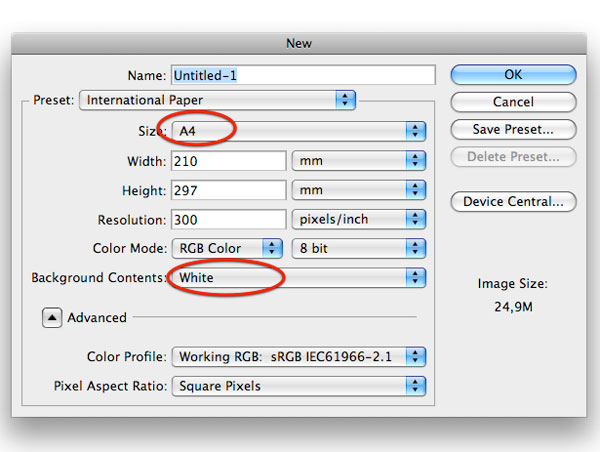Click the Width value field

(x=229, y=160)
